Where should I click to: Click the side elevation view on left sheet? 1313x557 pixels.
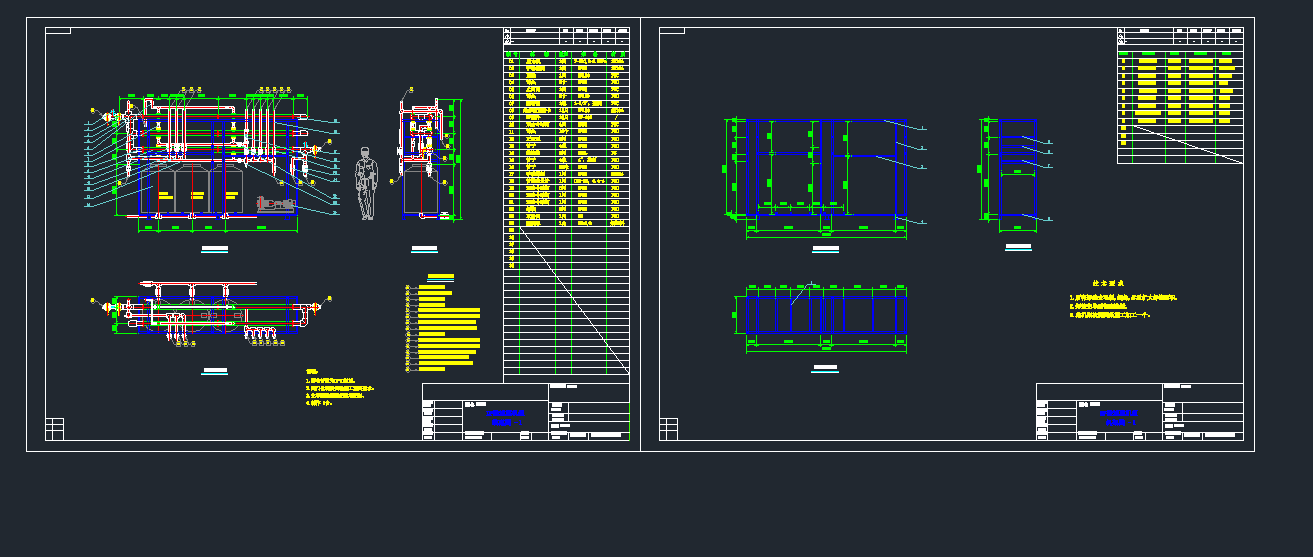[x=425, y=160]
